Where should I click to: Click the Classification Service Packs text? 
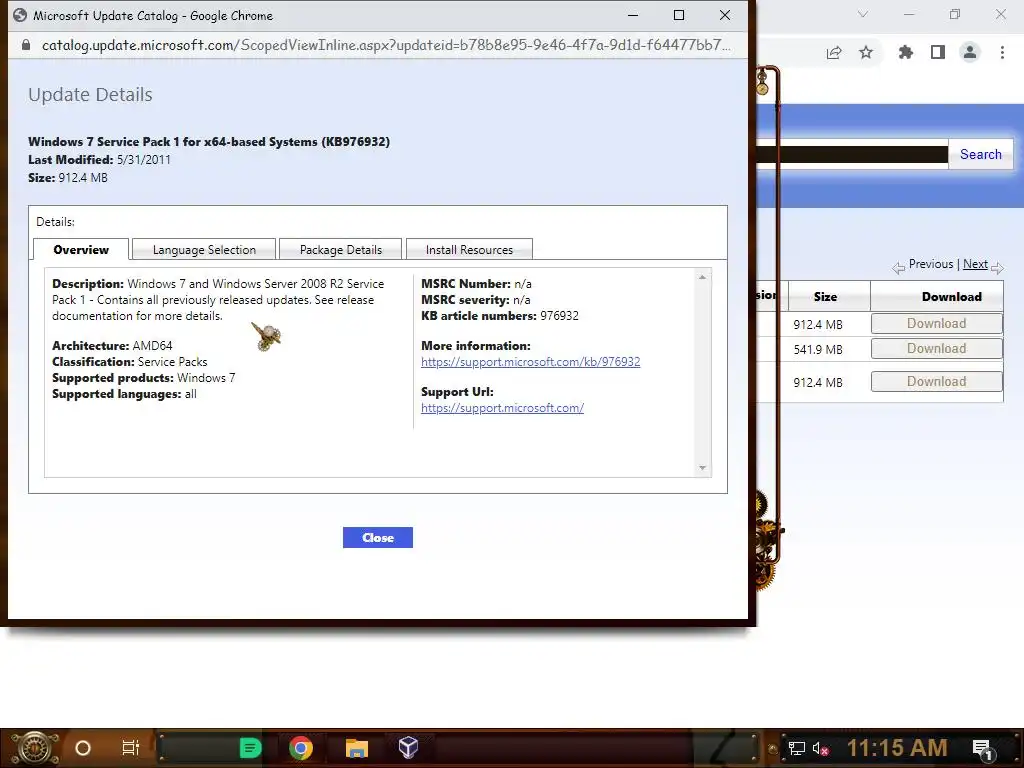pos(130,362)
